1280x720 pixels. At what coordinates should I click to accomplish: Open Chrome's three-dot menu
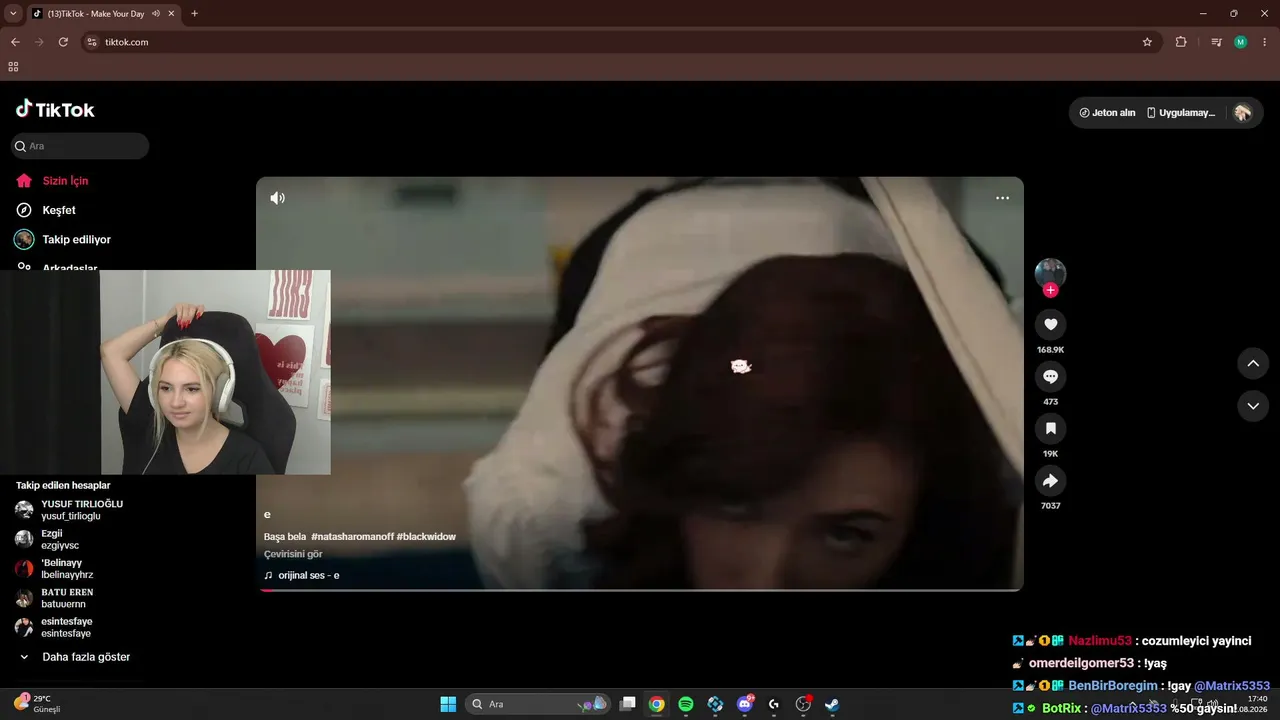(1265, 42)
